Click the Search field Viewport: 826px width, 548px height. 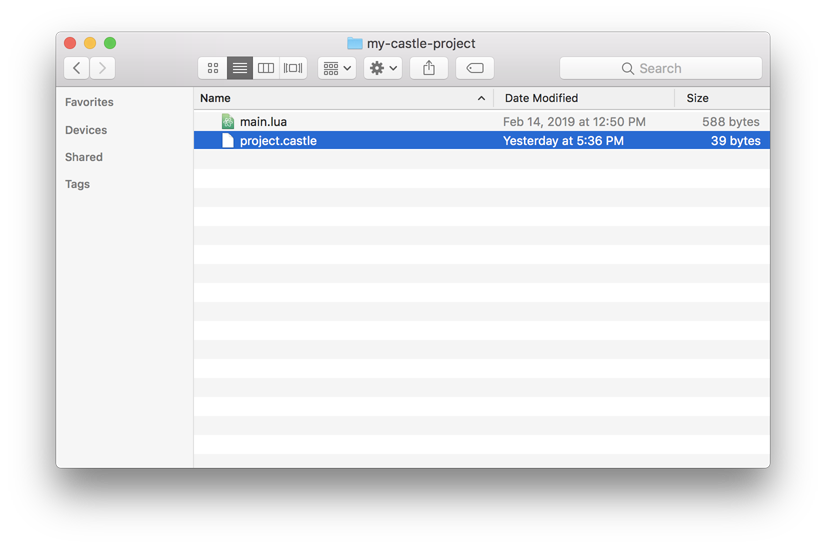[x=661, y=68]
